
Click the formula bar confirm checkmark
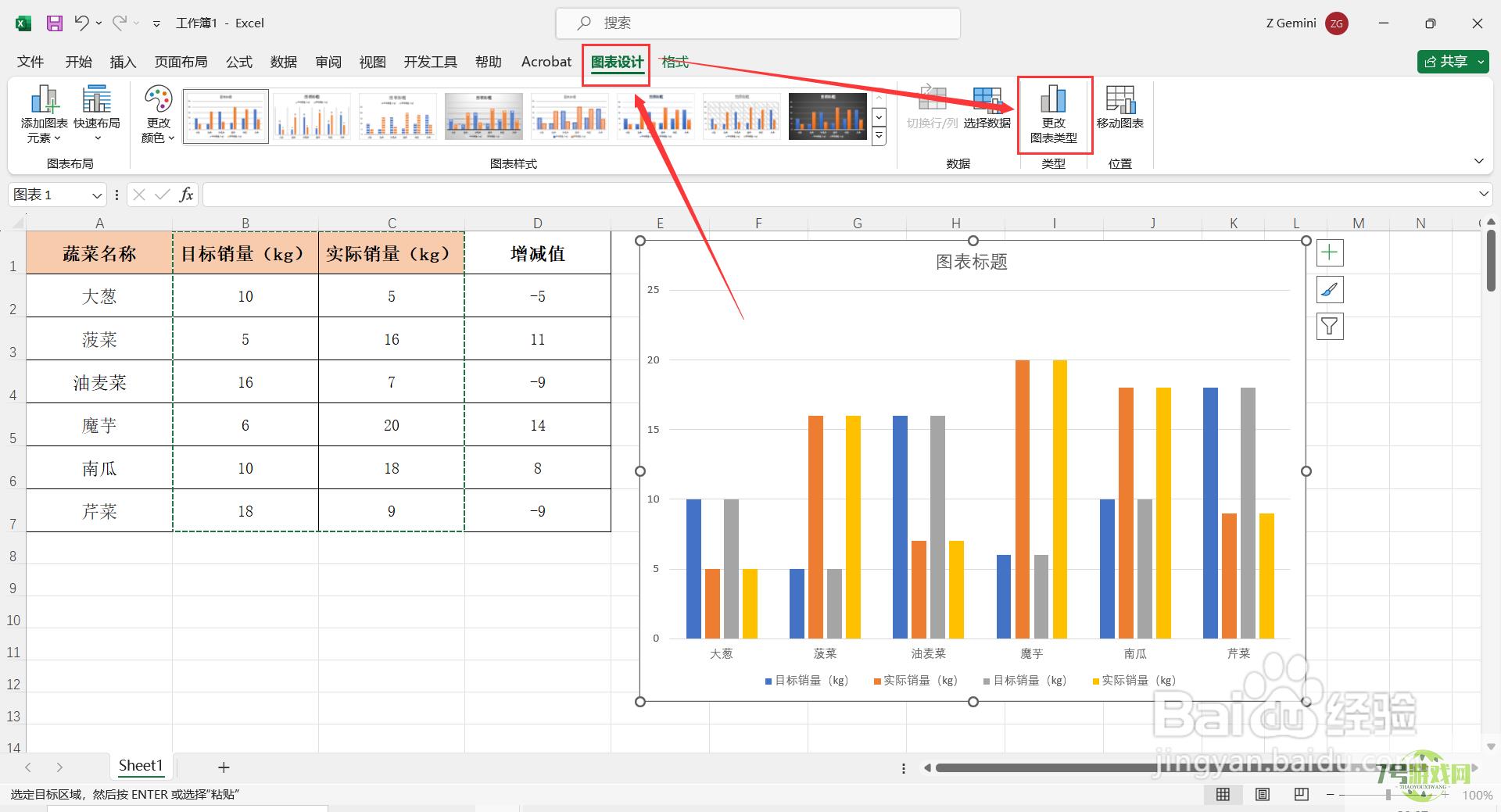coord(163,195)
